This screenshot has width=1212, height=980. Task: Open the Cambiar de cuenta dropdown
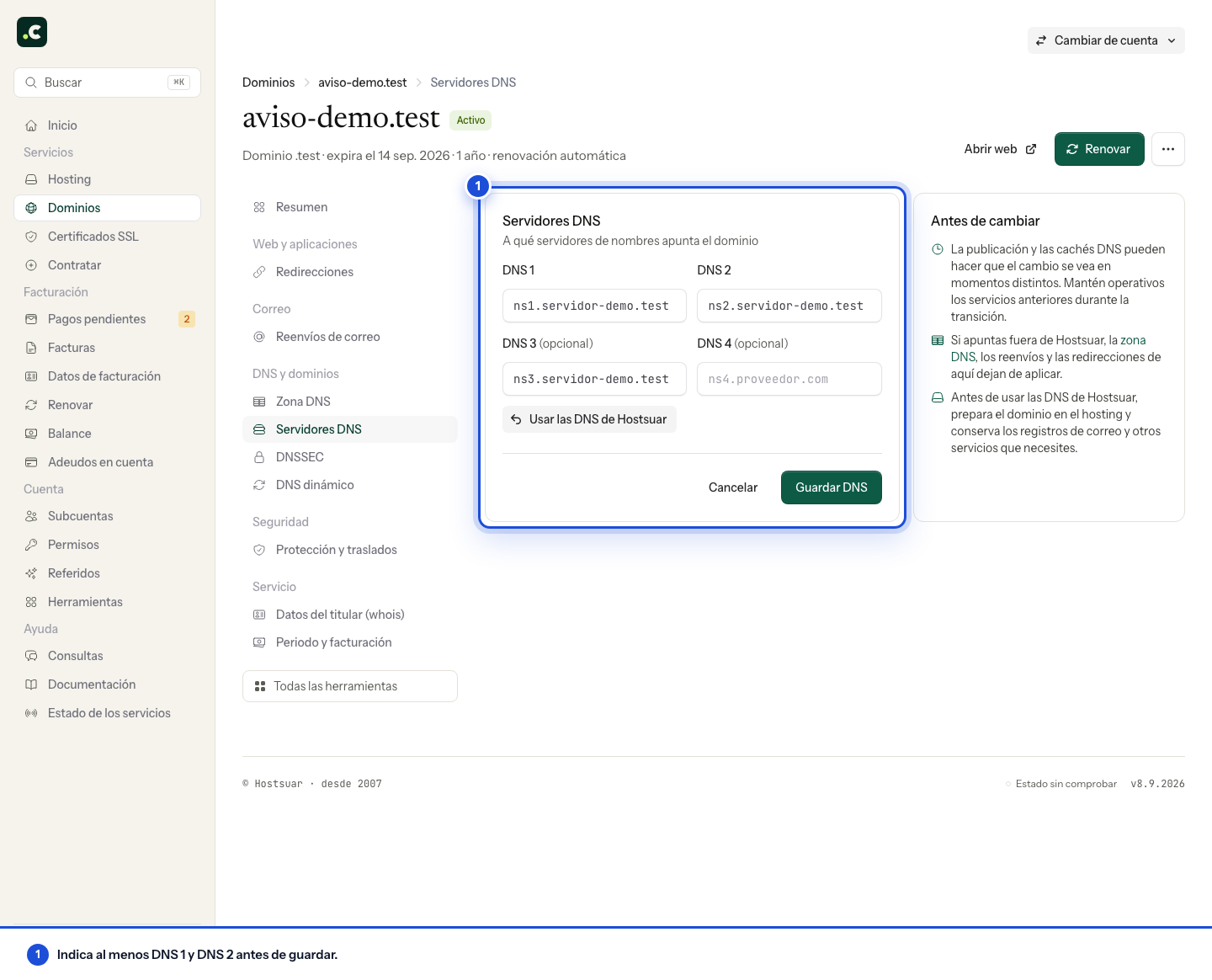click(1106, 40)
